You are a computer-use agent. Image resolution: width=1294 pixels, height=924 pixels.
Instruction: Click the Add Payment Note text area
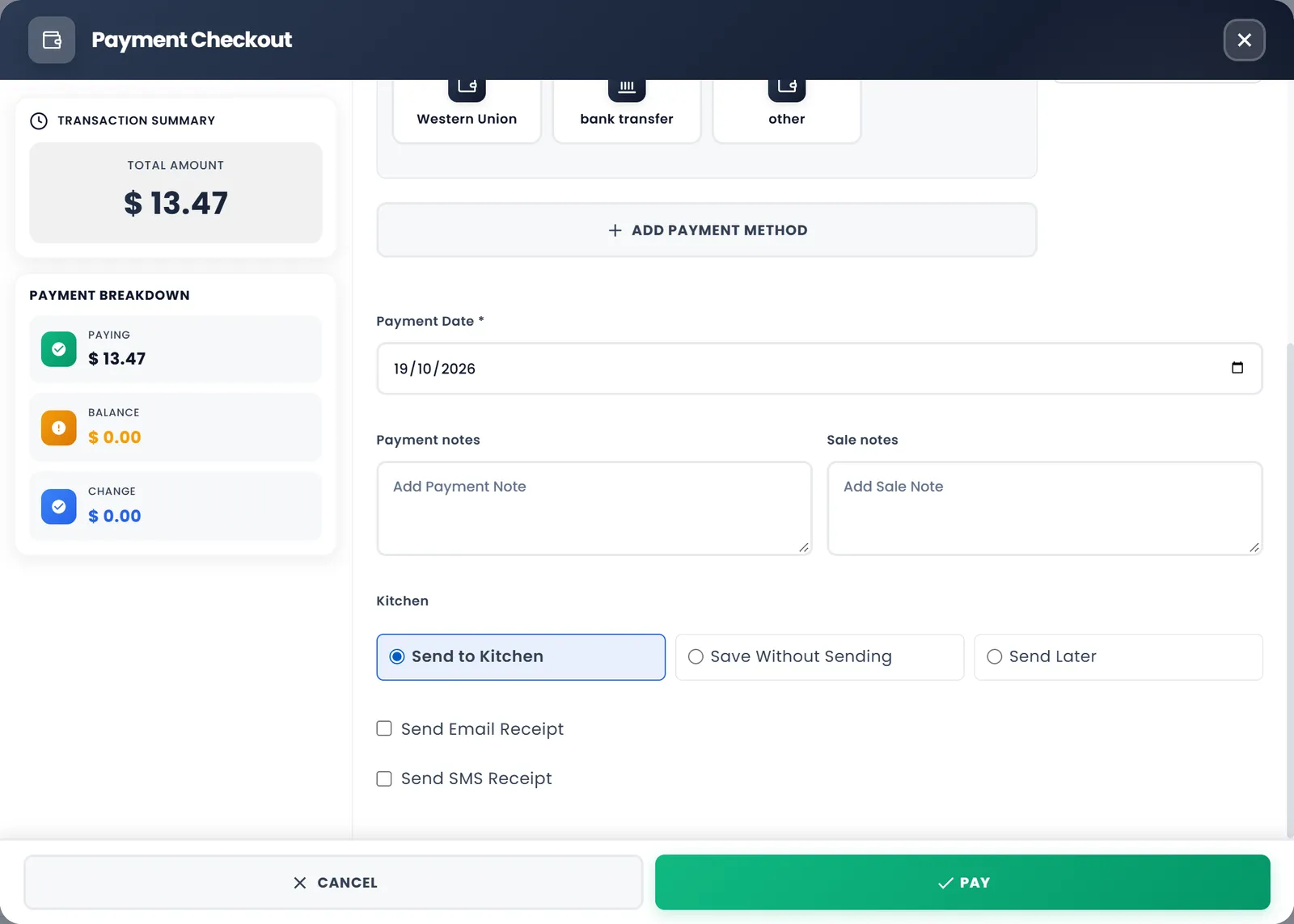(x=594, y=508)
